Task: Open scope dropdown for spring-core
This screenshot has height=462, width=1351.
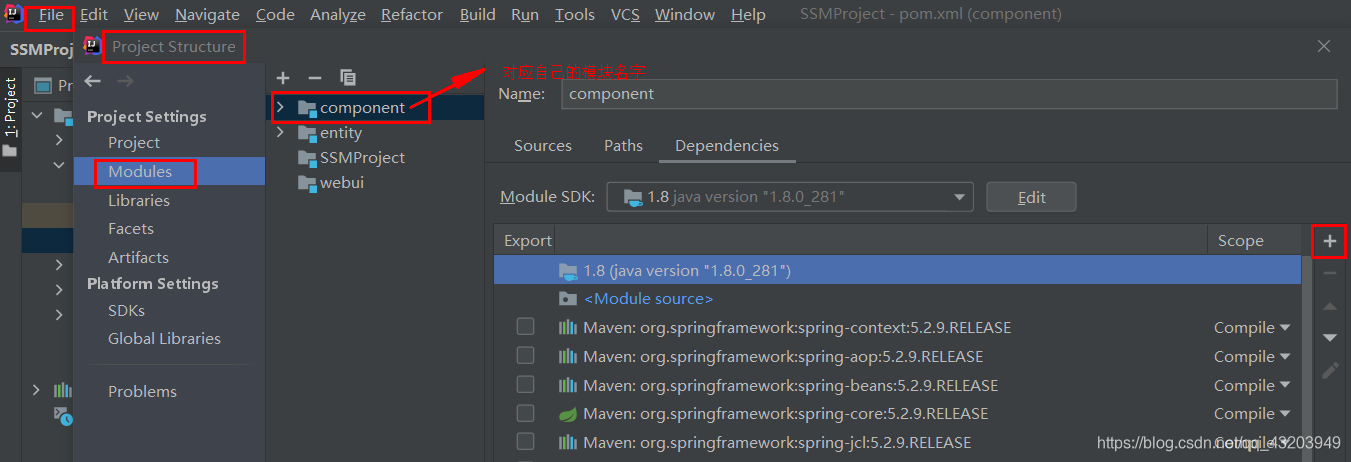Action: point(1252,414)
